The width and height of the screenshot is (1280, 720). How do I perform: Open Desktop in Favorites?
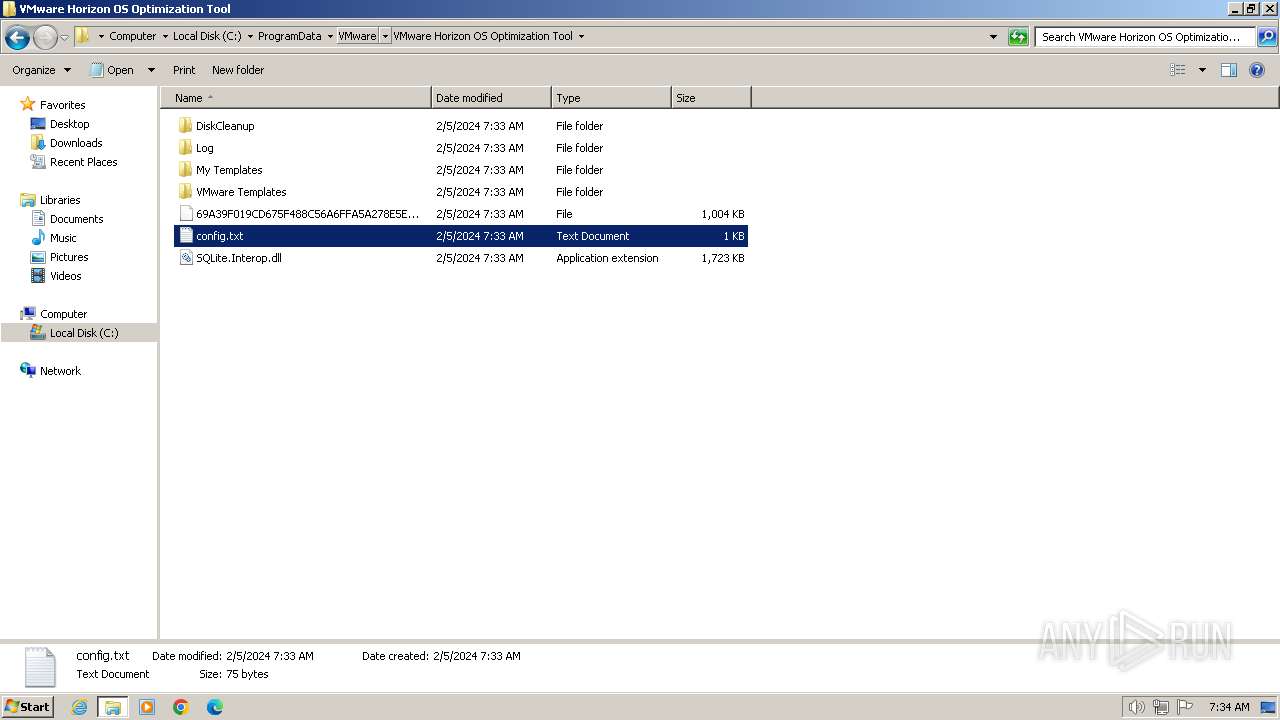pos(69,124)
